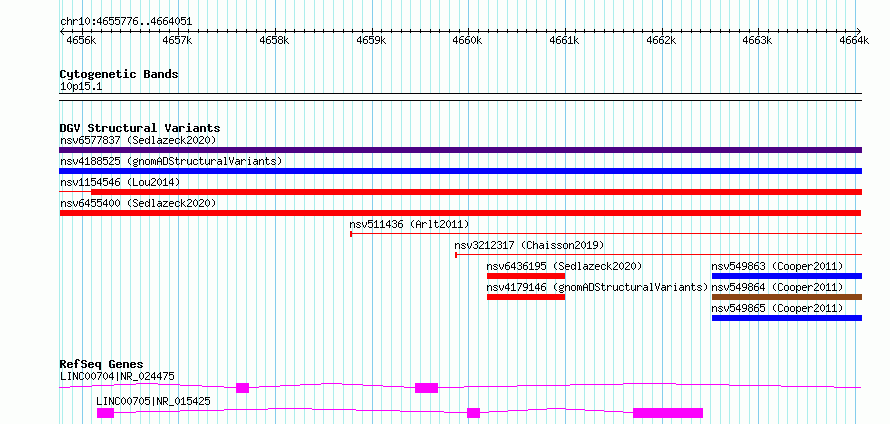This screenshot has width=890, height=424.
Task: Select the blue nsv4188525 variant bar
Action: 460,171
